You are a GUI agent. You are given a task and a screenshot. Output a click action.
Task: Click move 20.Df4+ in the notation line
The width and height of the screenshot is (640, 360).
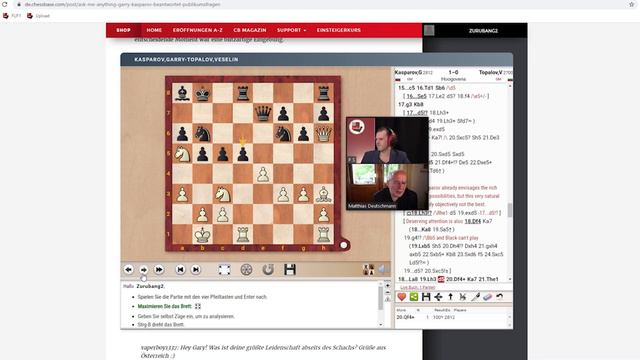[456, 279]
